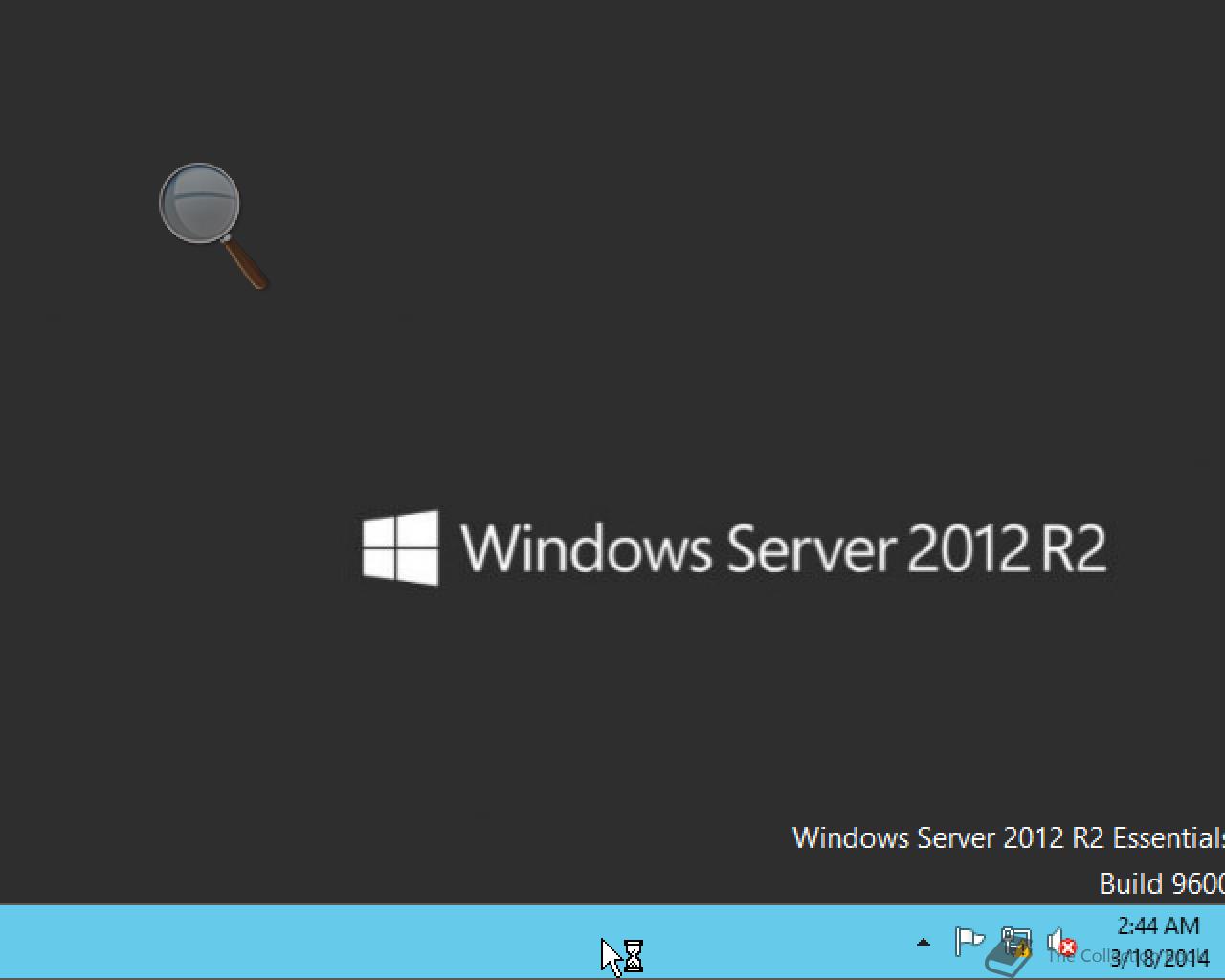Open the network status tray icon
The width and height of the screenshot is (1225, 980).
[x=1015, y=943]
